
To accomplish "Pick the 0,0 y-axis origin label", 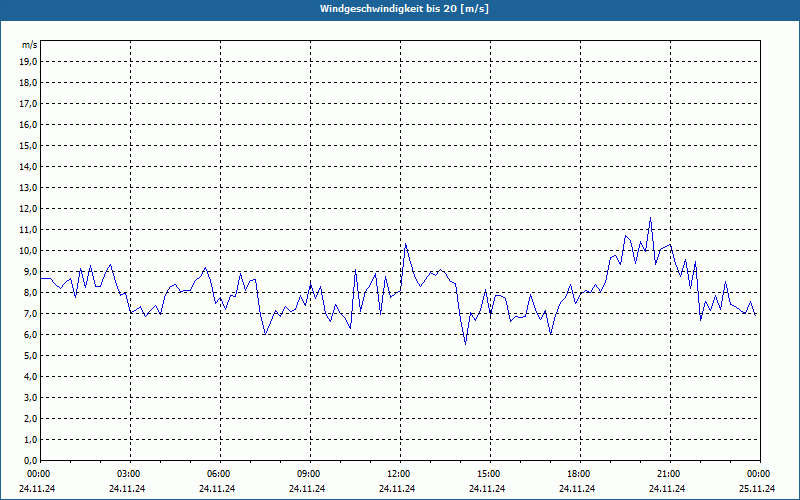I will 31,460.
